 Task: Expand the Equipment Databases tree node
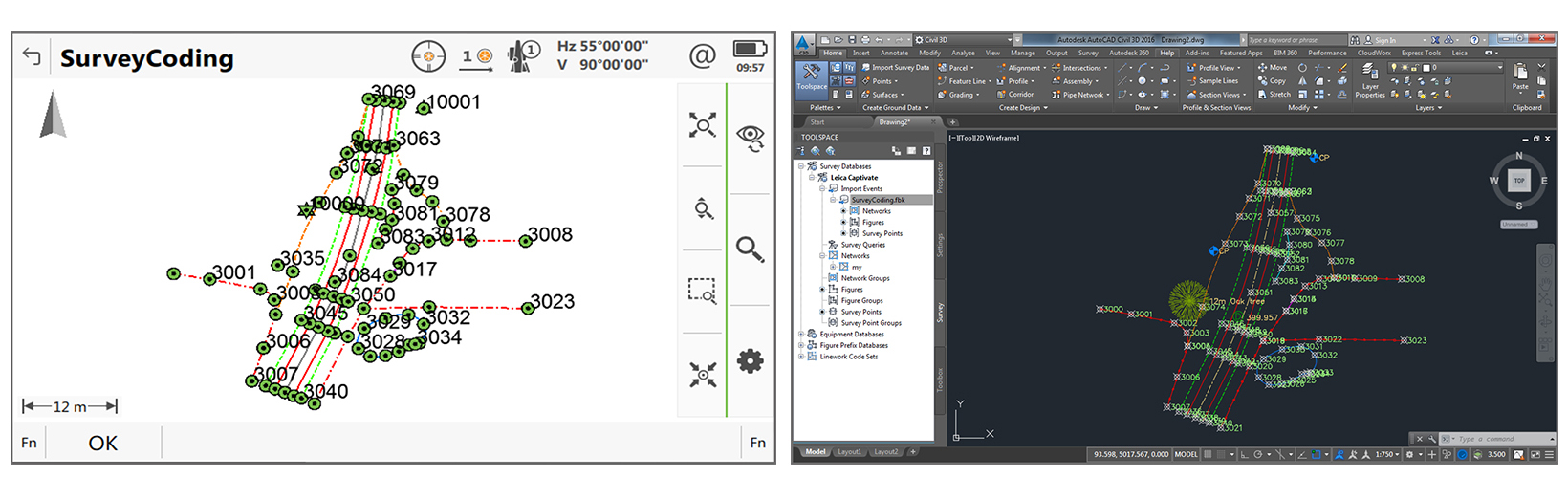[801, 335]
